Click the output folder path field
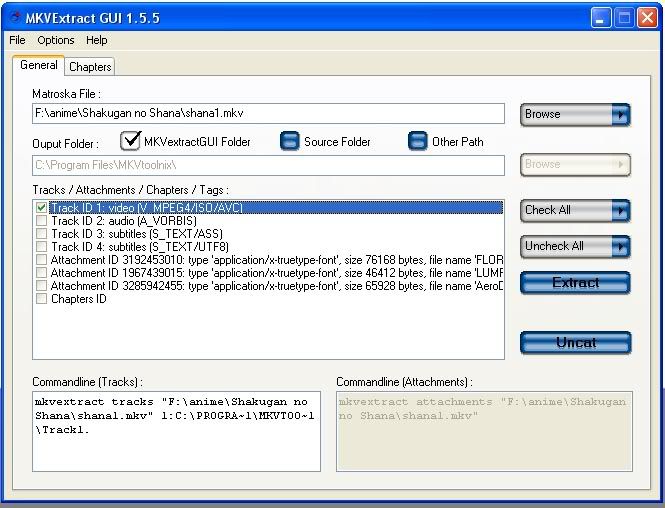Viewport: 665px width, 508px height. (268, 165)
